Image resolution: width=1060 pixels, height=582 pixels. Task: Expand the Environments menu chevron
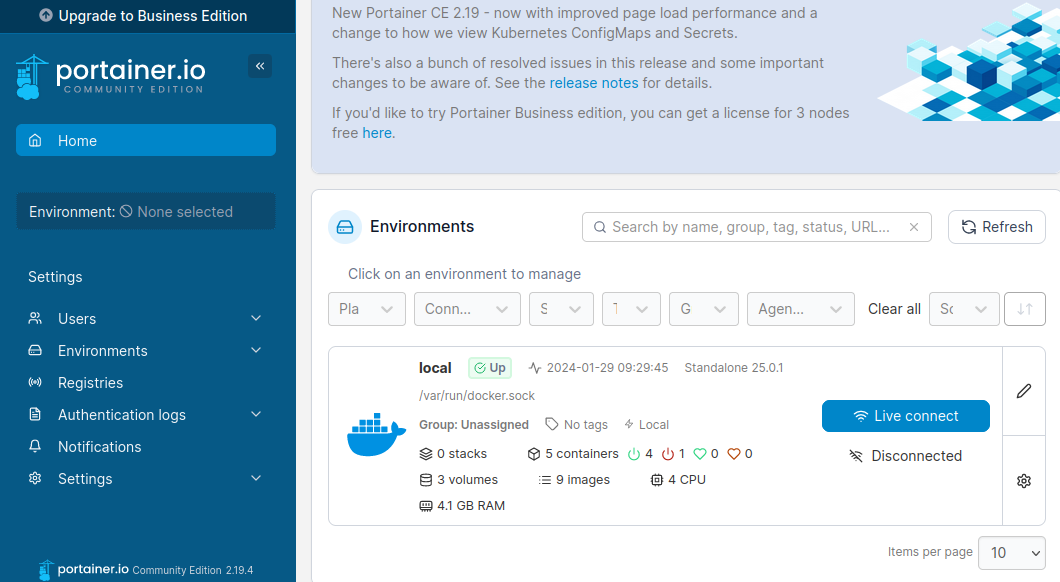click(256, 349)
